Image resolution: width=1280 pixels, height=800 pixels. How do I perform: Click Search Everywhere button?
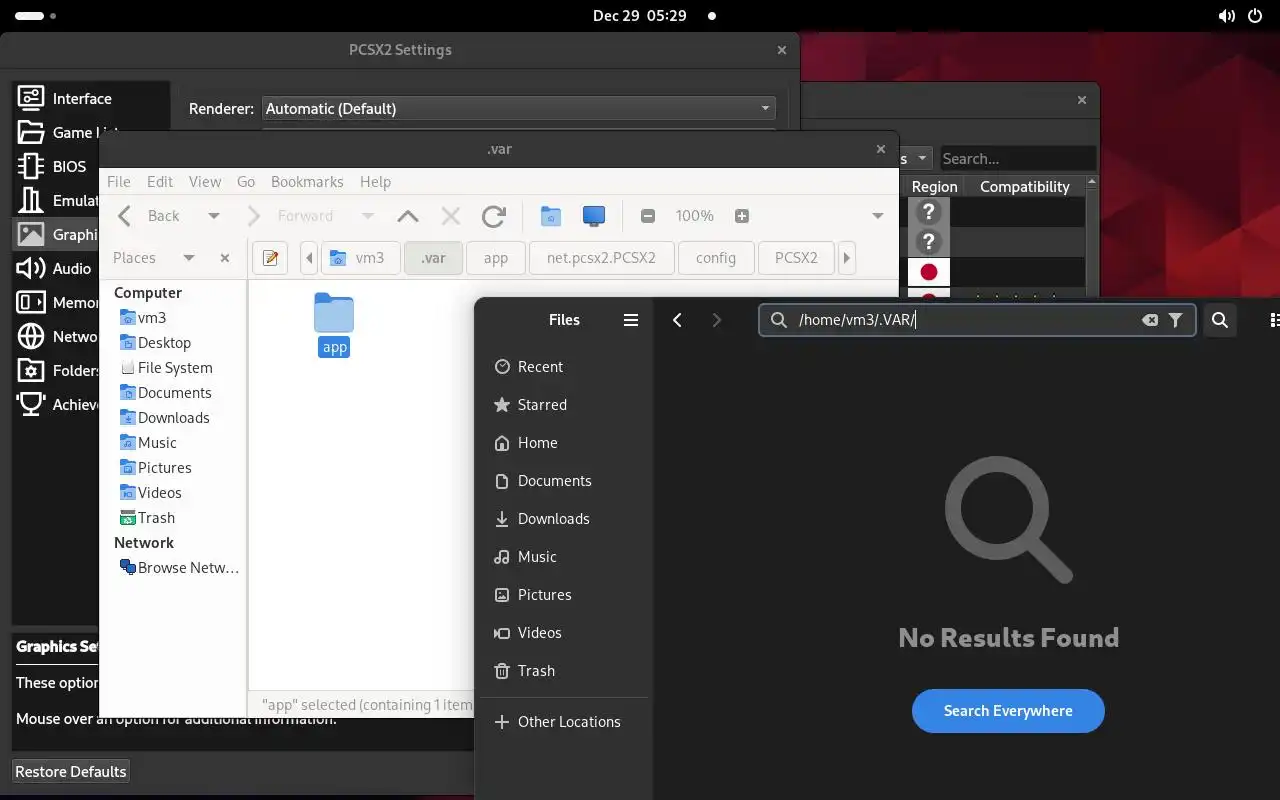[1008, 711]
